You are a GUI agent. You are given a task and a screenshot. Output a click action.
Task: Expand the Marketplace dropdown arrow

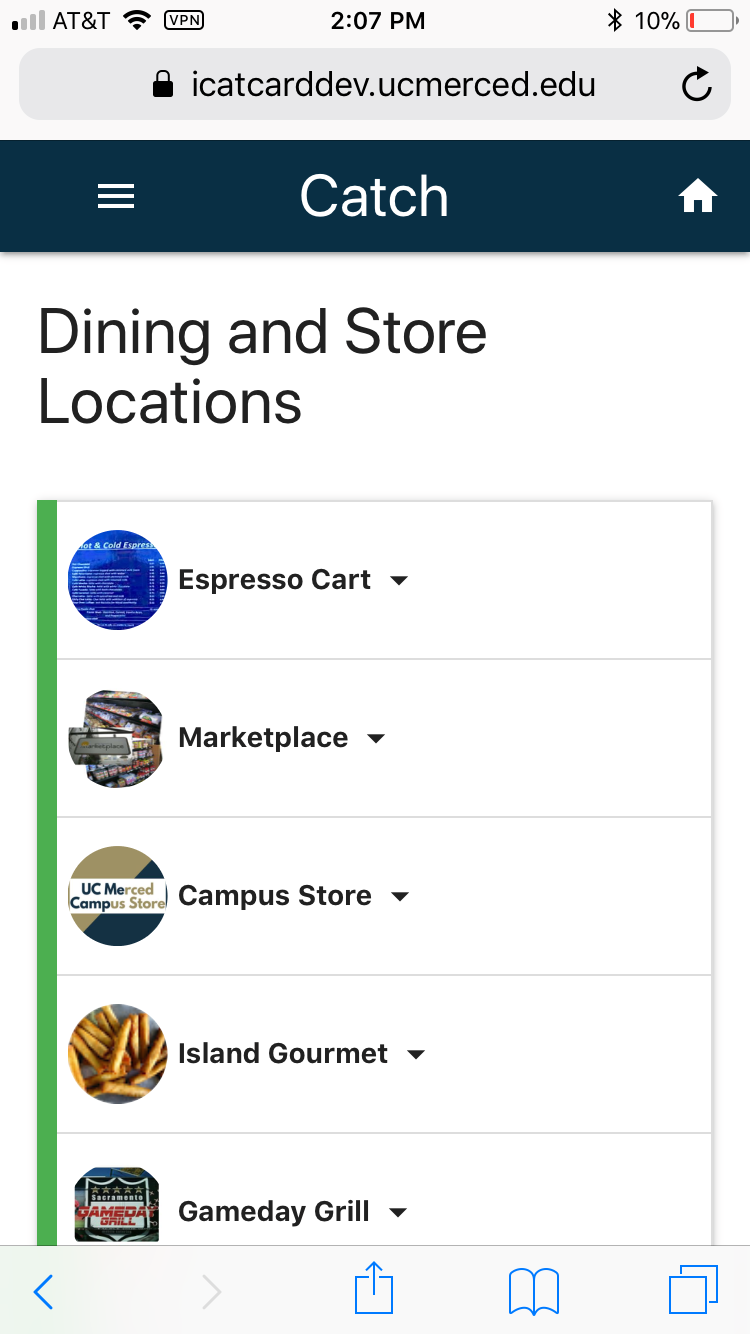point(376,739)
